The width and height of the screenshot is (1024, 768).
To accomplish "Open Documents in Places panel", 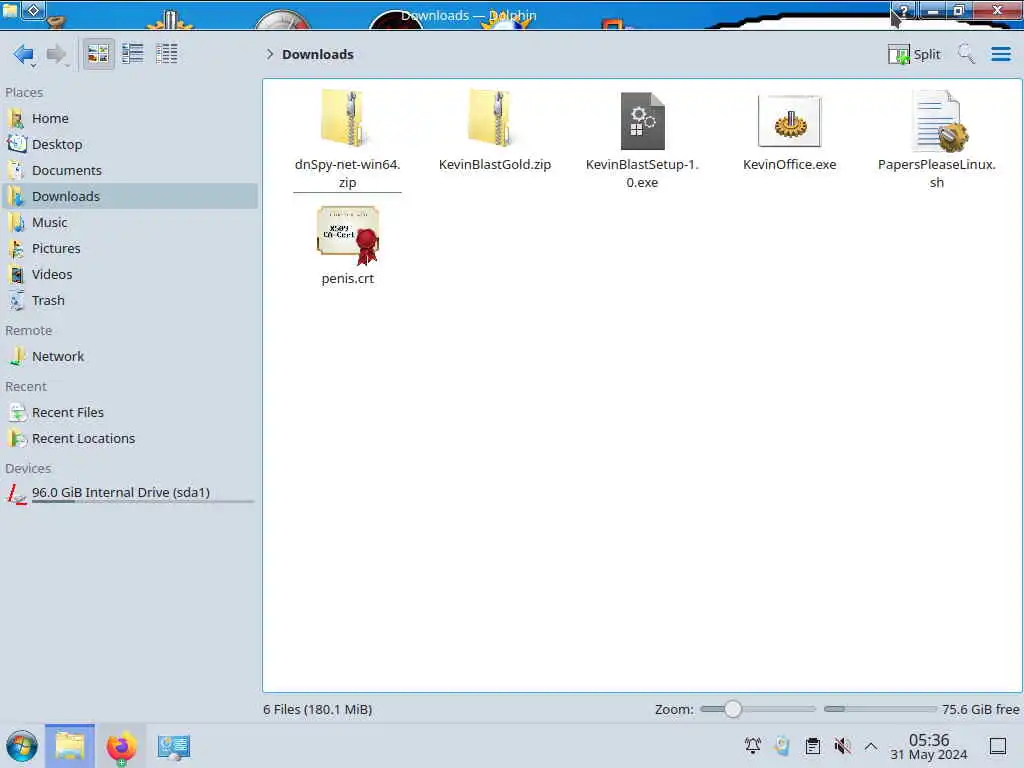I will click(x=129, y=170).
